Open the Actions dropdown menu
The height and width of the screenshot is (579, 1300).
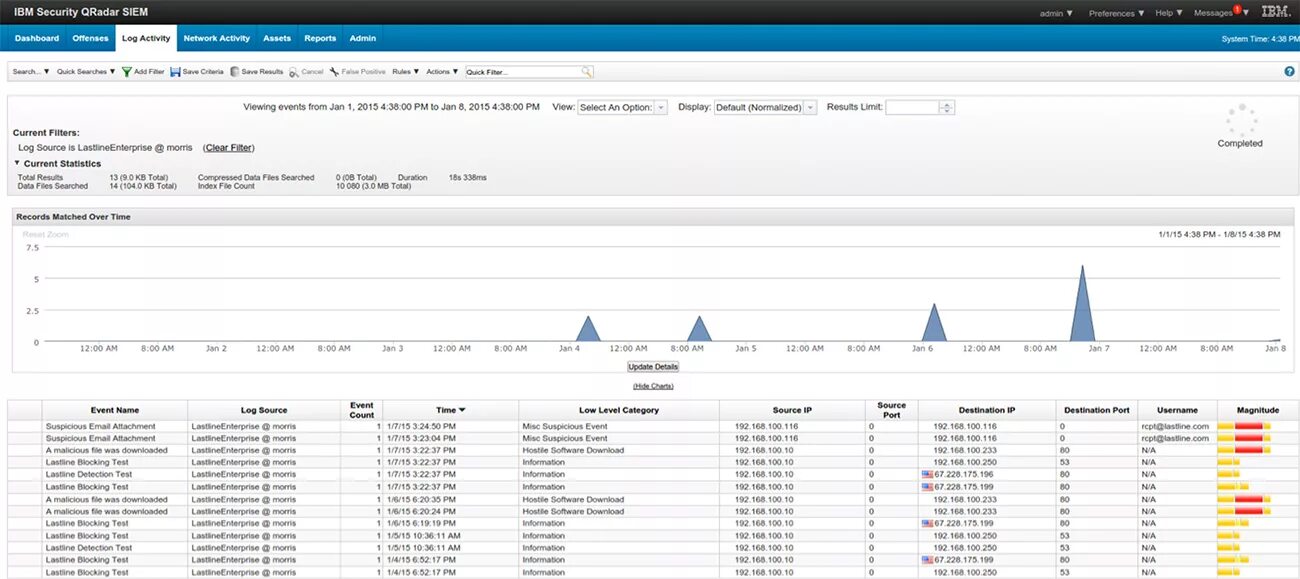tap(442, 72)
